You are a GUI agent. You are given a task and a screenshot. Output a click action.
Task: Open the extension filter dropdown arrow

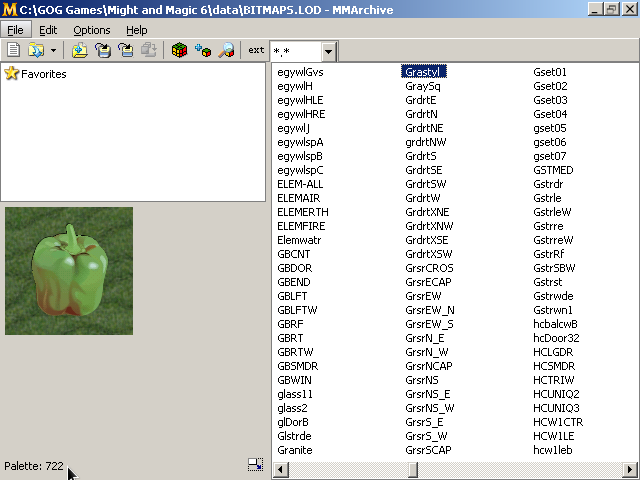(328, 51)
